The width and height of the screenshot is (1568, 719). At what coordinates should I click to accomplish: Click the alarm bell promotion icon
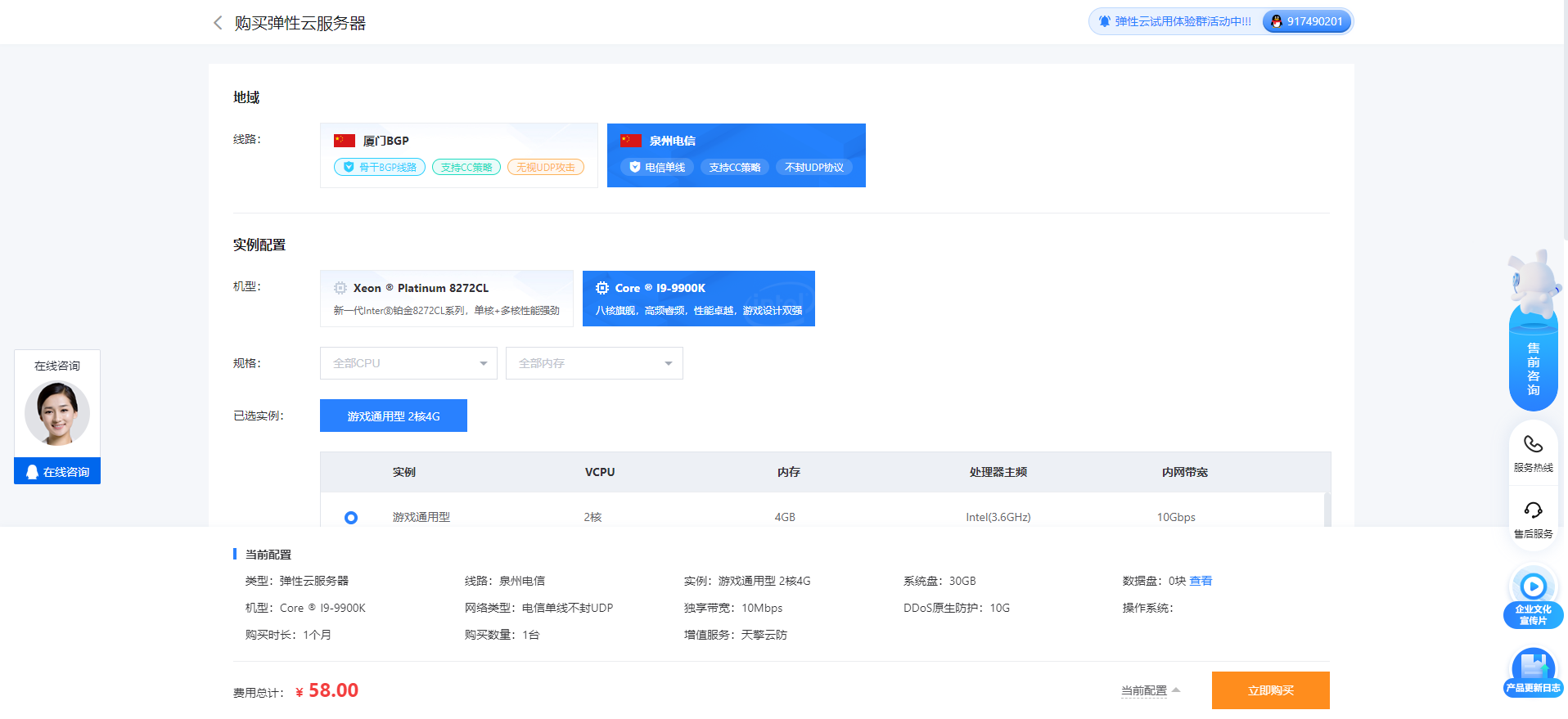point(1105,21)
